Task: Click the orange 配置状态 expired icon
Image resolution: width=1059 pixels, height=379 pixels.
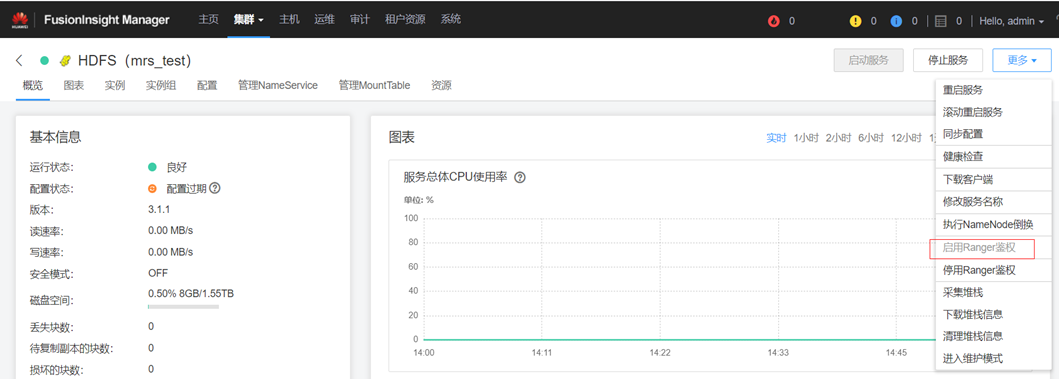Action: pyautogui.click(x=153, y=188)
